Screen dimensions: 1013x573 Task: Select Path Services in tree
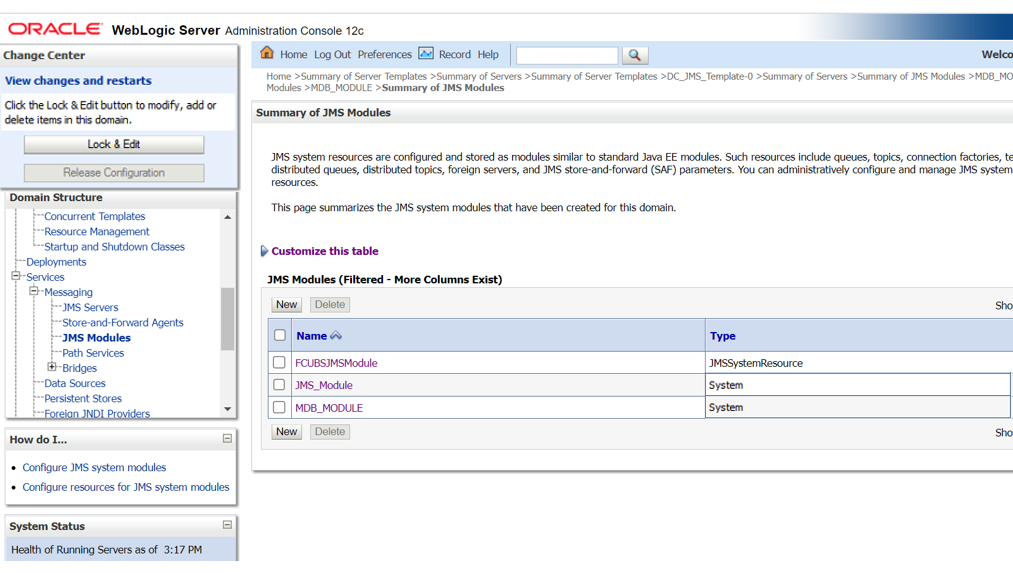(93, 353)
